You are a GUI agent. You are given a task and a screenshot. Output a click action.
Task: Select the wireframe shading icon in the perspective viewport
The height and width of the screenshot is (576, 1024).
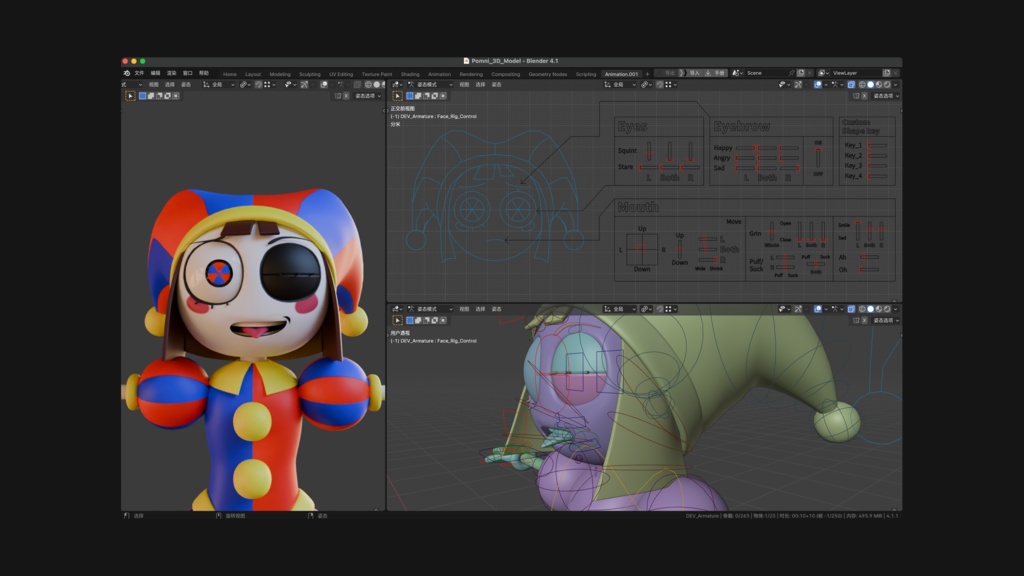coord(862,309)
